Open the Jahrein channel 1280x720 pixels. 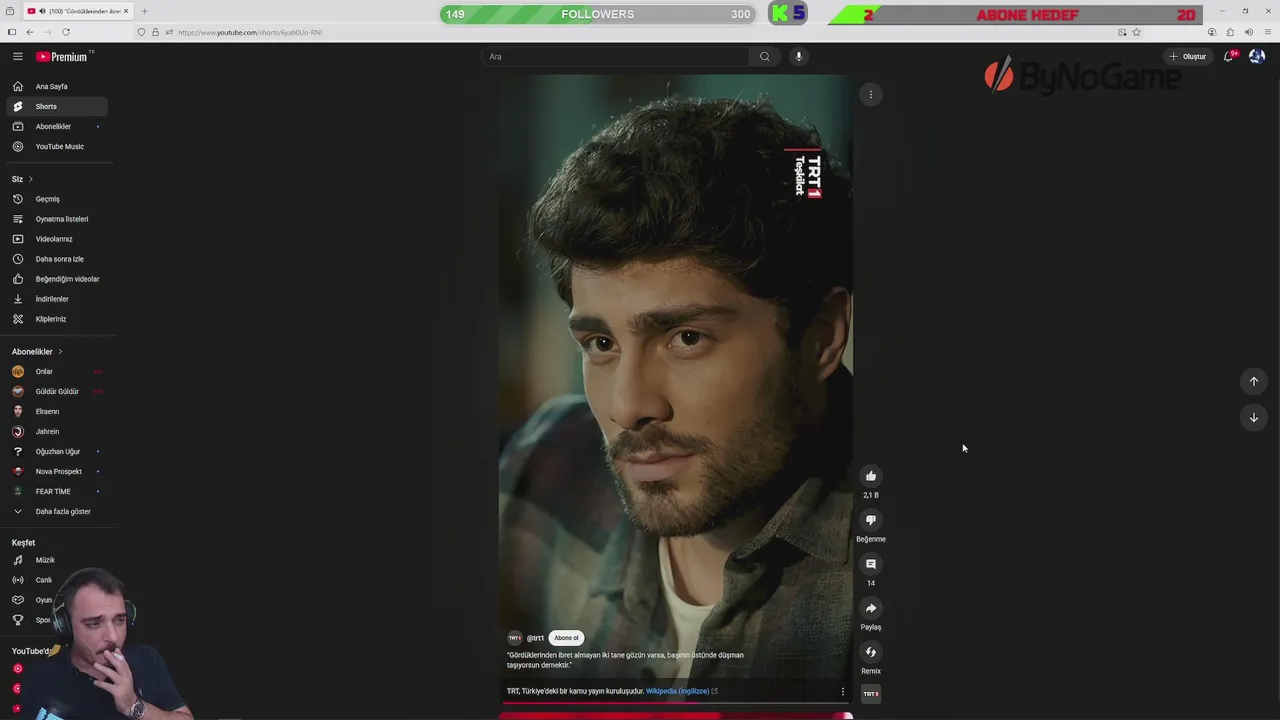pos(57,432)
